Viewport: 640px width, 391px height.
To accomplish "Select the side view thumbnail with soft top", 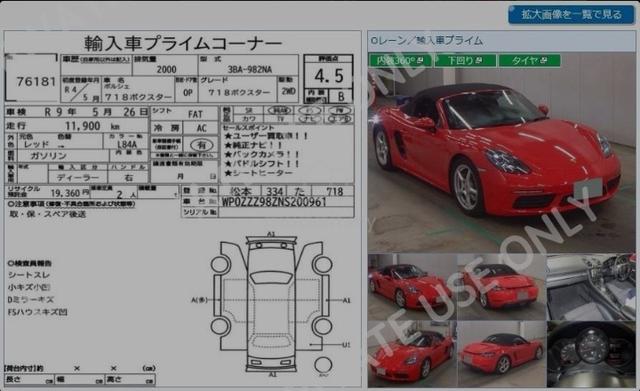I will [x=501, y=354].
